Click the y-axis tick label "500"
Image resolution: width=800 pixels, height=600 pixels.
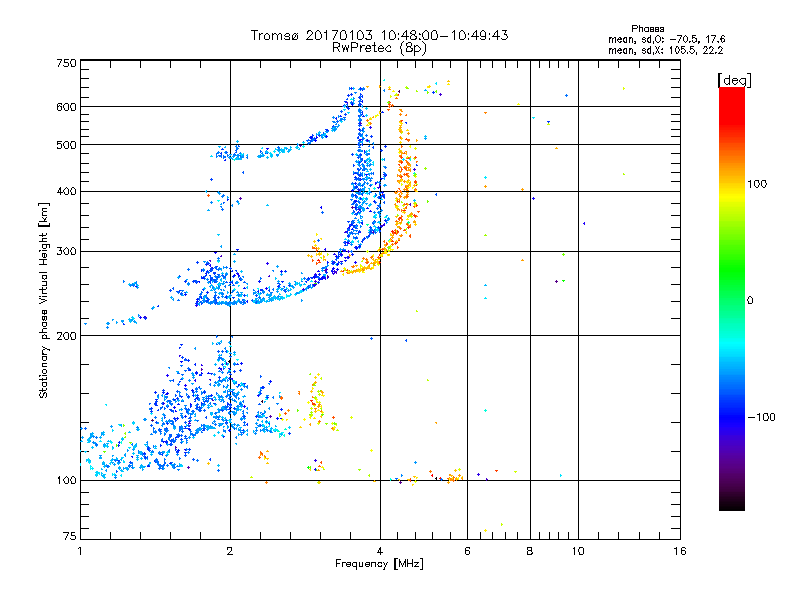66,145
